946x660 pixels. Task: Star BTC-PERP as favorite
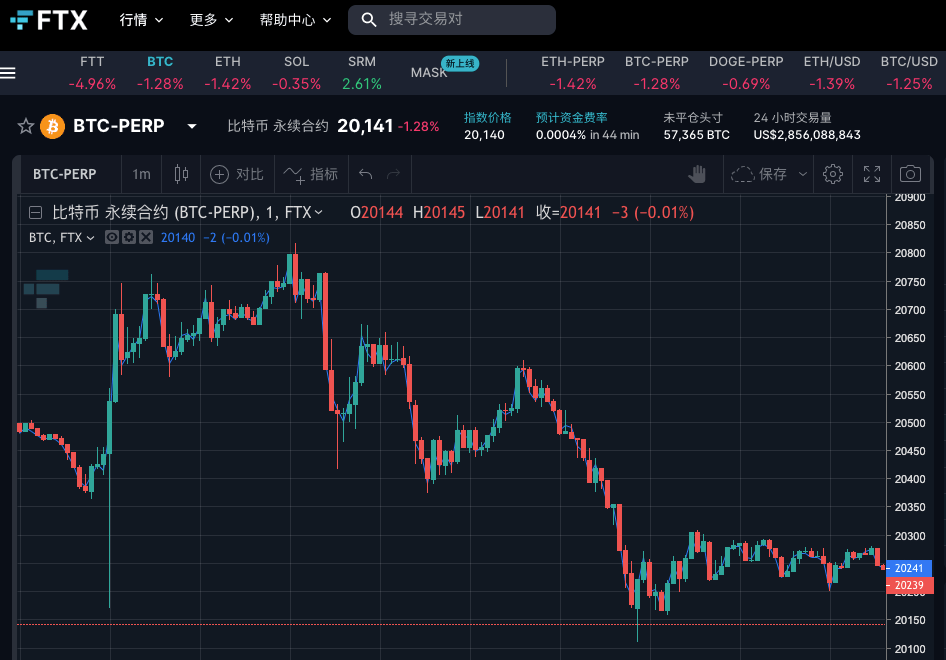pyautogui.click(x=24, y=125)
